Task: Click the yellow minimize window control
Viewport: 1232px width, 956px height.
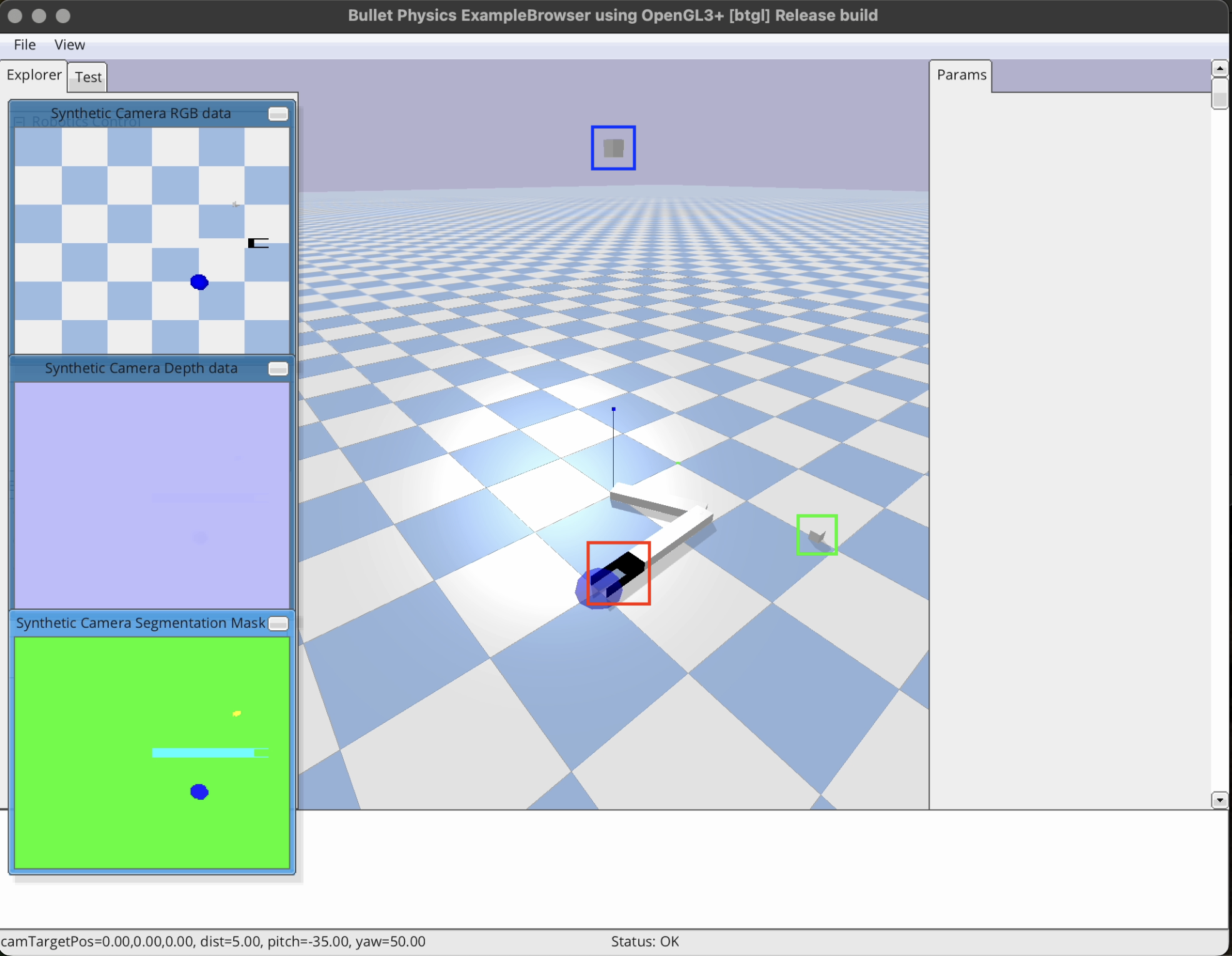Action: tap(39, 16)
